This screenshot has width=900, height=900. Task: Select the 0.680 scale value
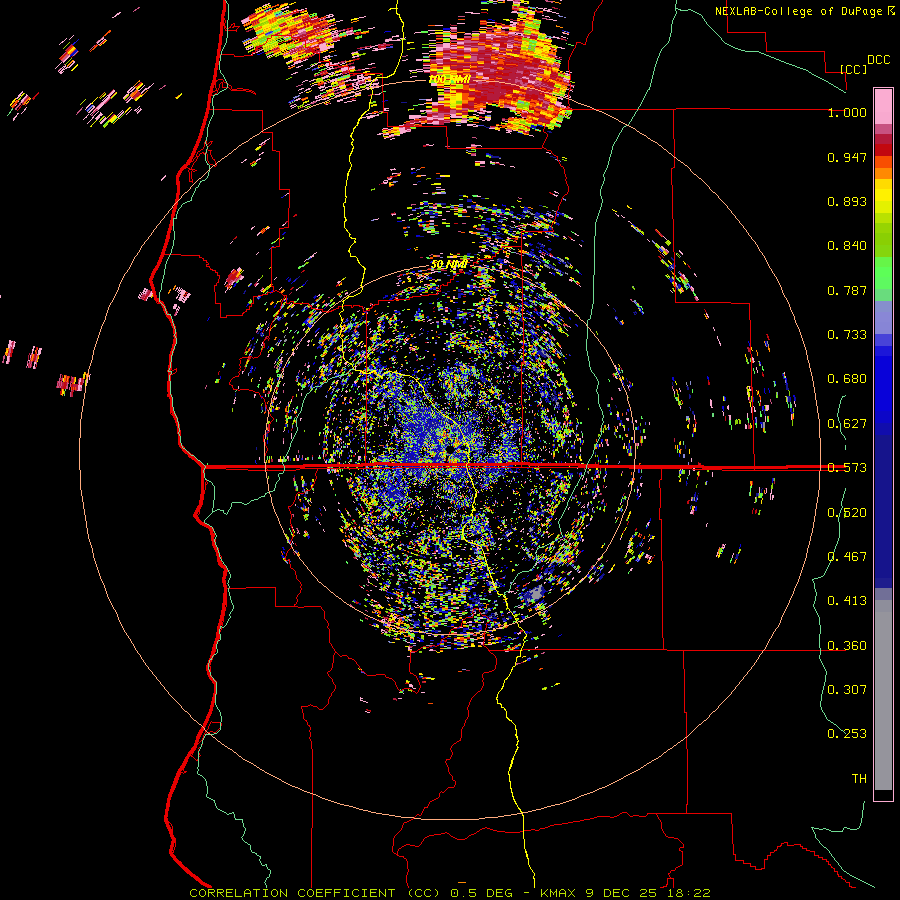[x=847, y=379]
